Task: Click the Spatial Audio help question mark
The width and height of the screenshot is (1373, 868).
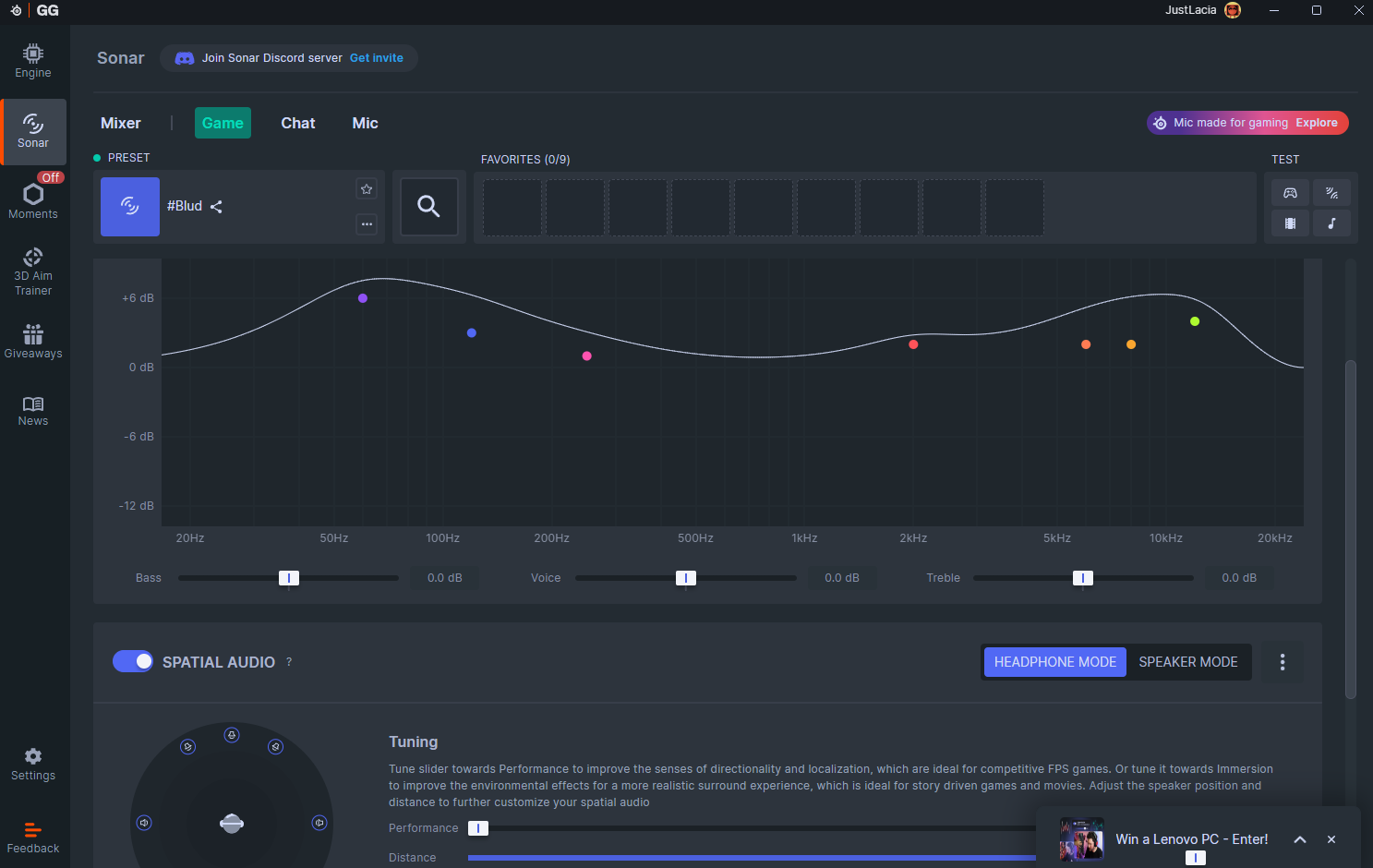Action: 289,661
